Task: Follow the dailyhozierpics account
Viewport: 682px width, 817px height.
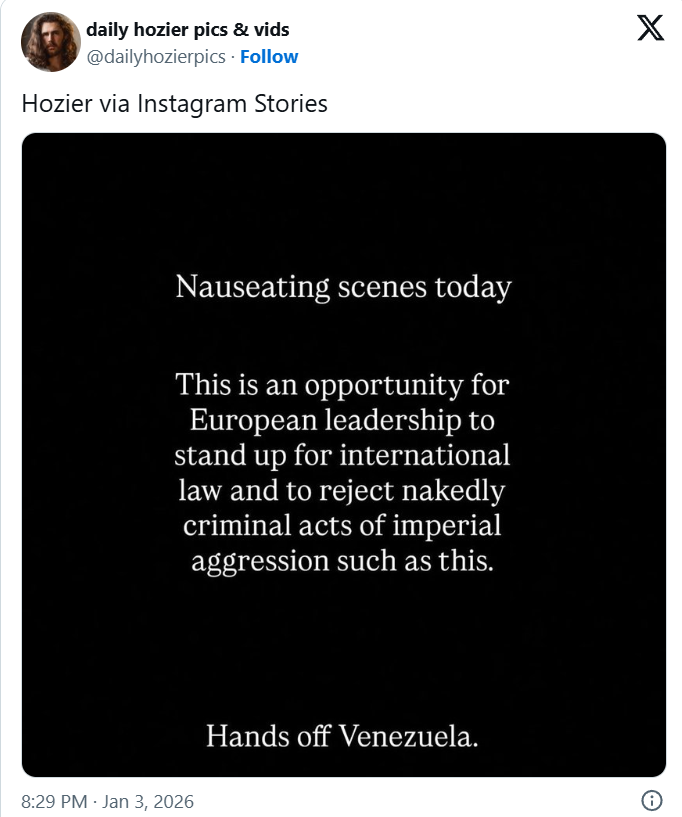Action: pyautogui.click(x=269, y=57)
